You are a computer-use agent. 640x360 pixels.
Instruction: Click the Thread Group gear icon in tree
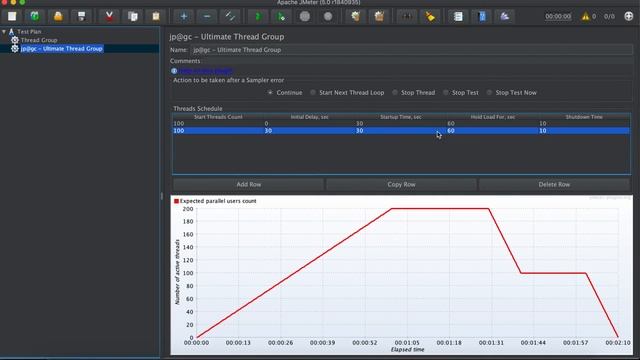coord(15,40)
